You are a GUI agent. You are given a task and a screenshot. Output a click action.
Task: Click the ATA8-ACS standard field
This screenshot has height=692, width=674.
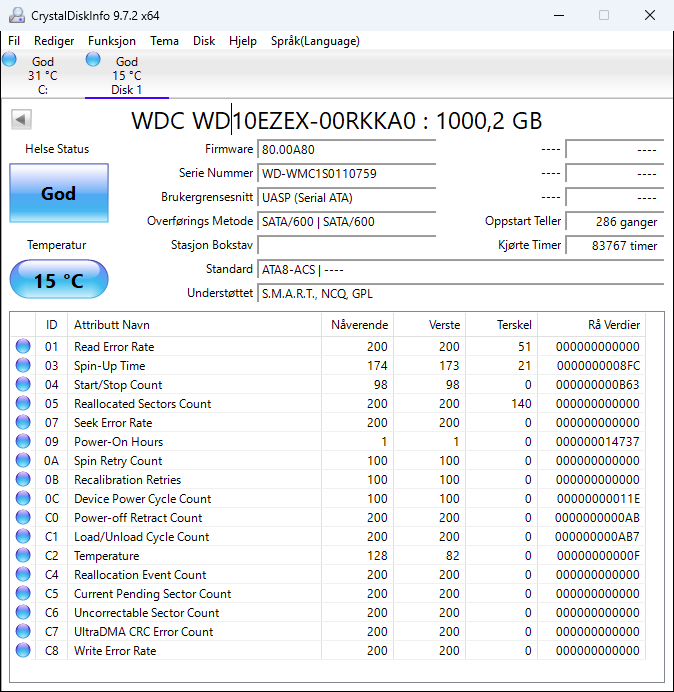pyautogui.click(x=460, y=270)
